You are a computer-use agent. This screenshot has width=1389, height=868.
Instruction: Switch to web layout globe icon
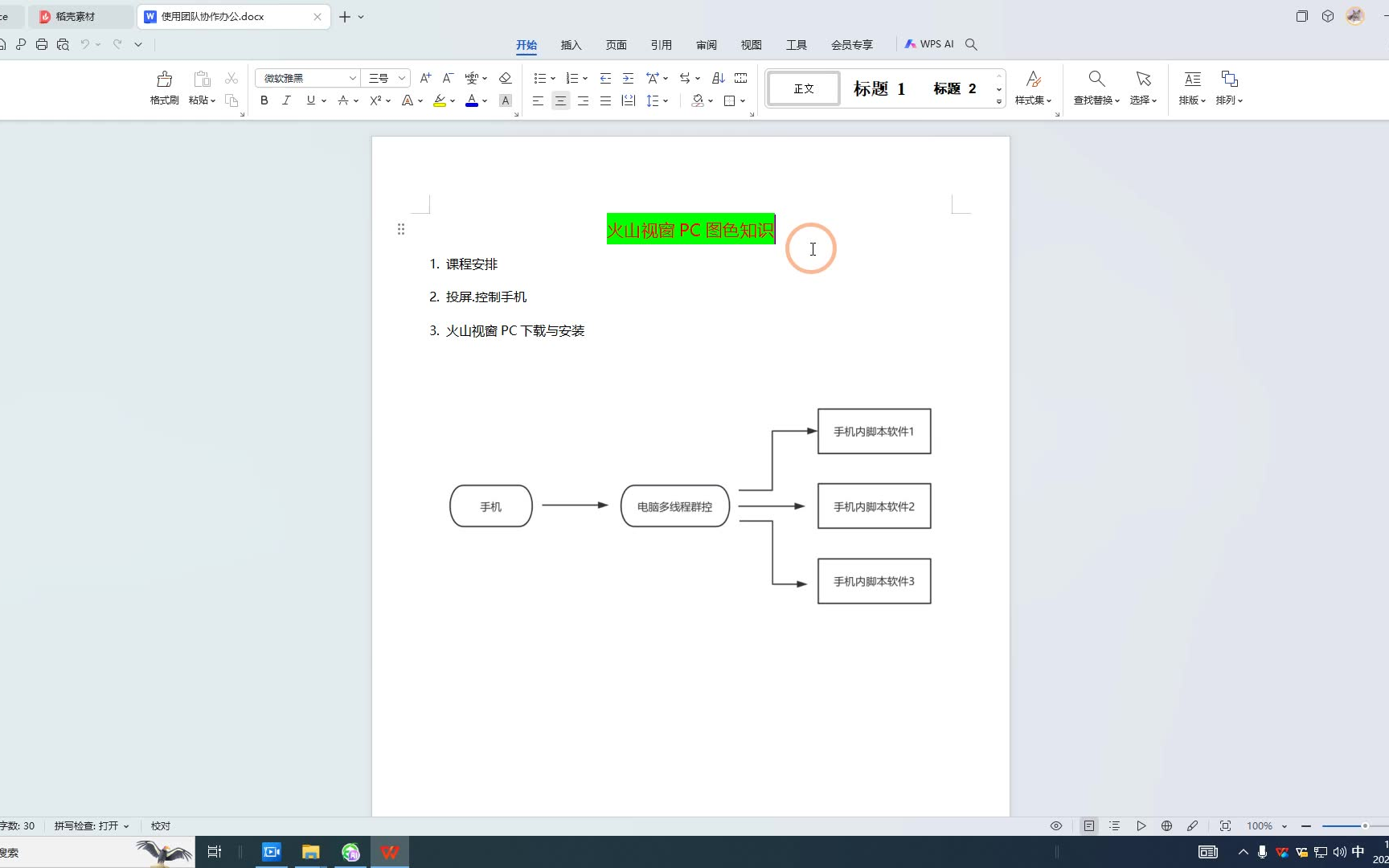tap(1166, 825)
